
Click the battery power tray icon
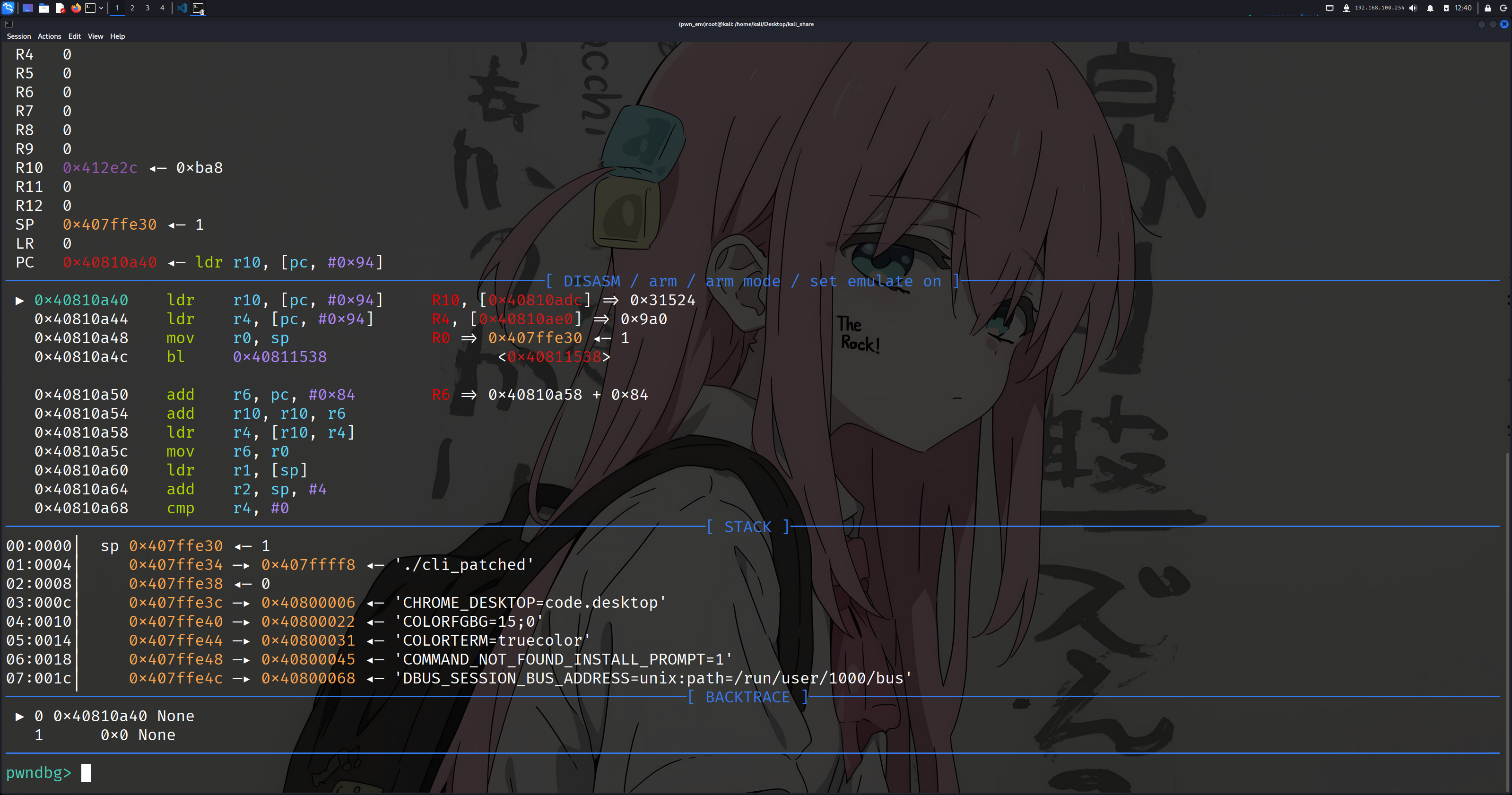pyautogui.click(x=1446, y=8)
